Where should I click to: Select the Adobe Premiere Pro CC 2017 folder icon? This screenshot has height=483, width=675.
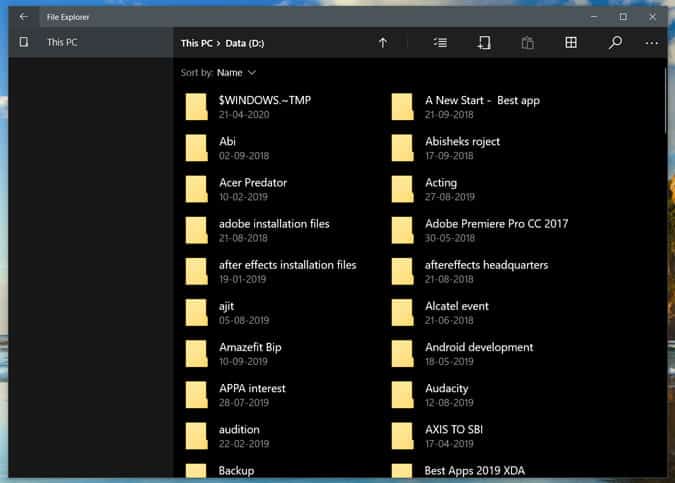click(403, 230)
